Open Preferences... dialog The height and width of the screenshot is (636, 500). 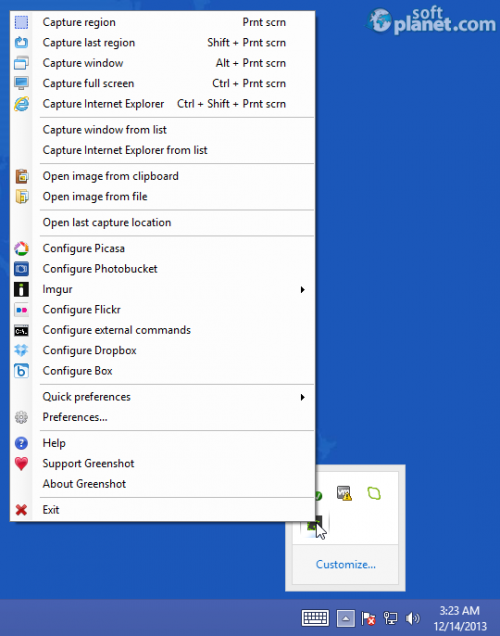click(163, 417)
